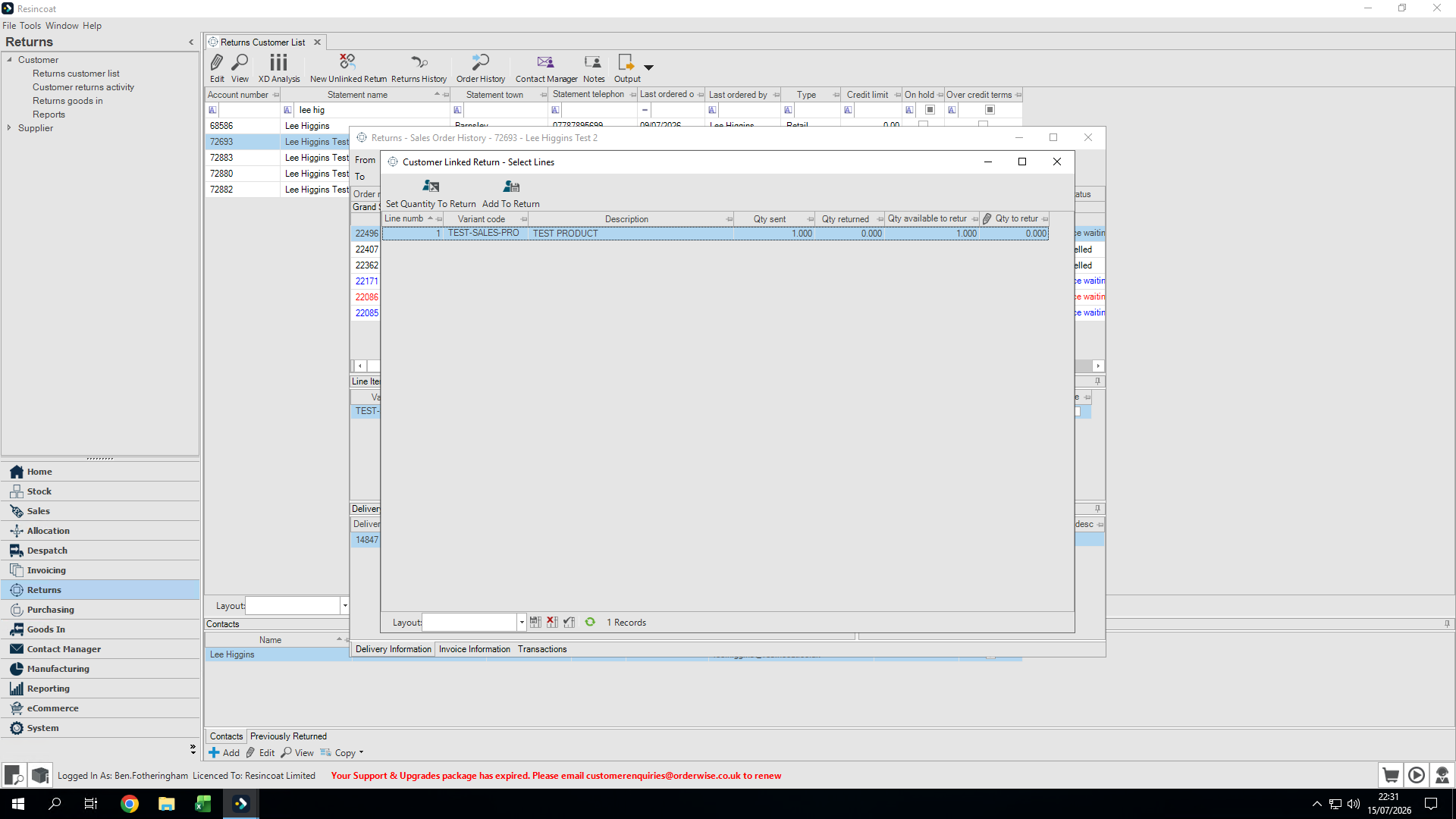Image resolution: width=1456 pixels, height=819 pixels.
Task: Open the Window menu
Action: coord(62,26)
